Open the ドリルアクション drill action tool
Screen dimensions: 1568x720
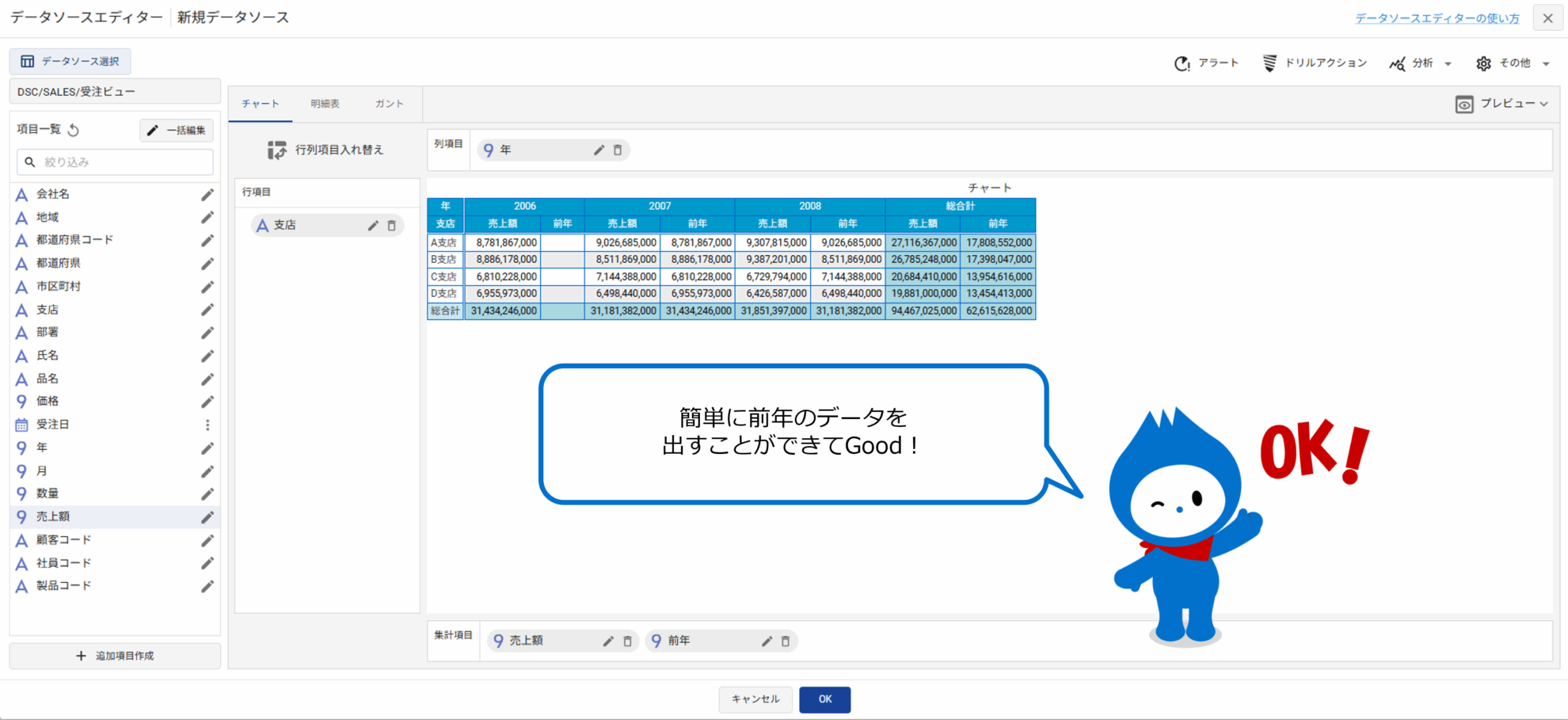pos(1315,63)
